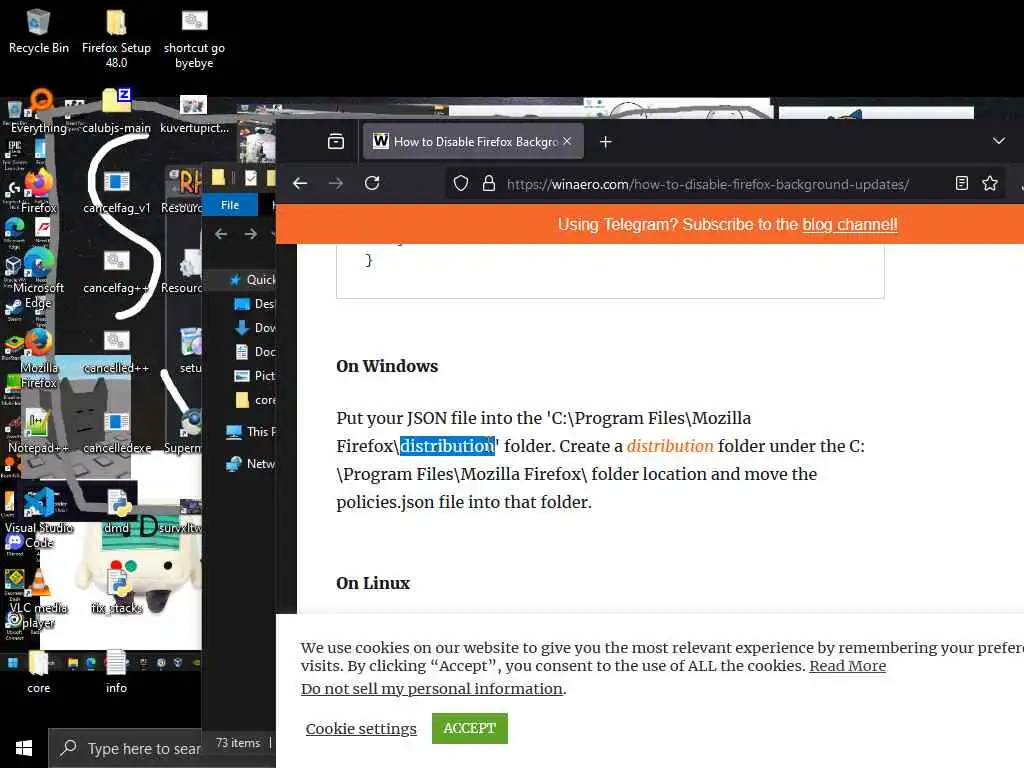Launch Mozilla Firefox from desktop

[39, 359]
